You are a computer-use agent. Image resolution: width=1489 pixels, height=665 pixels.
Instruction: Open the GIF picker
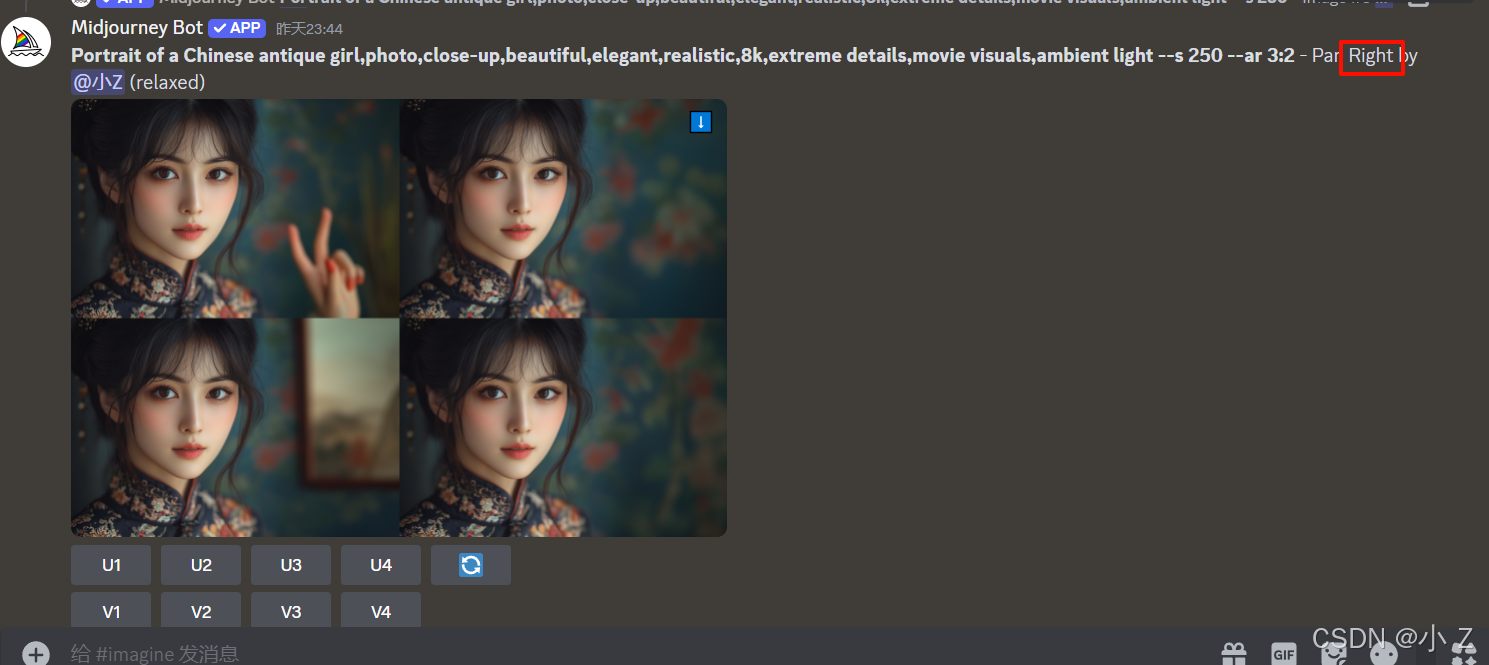pos(1284,654)
